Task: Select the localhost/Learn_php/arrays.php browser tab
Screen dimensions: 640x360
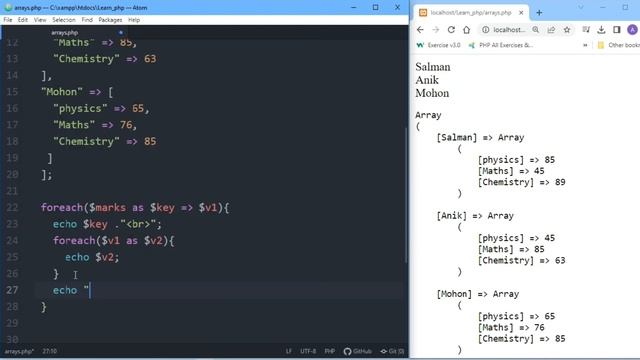Action: pos(471,13)
